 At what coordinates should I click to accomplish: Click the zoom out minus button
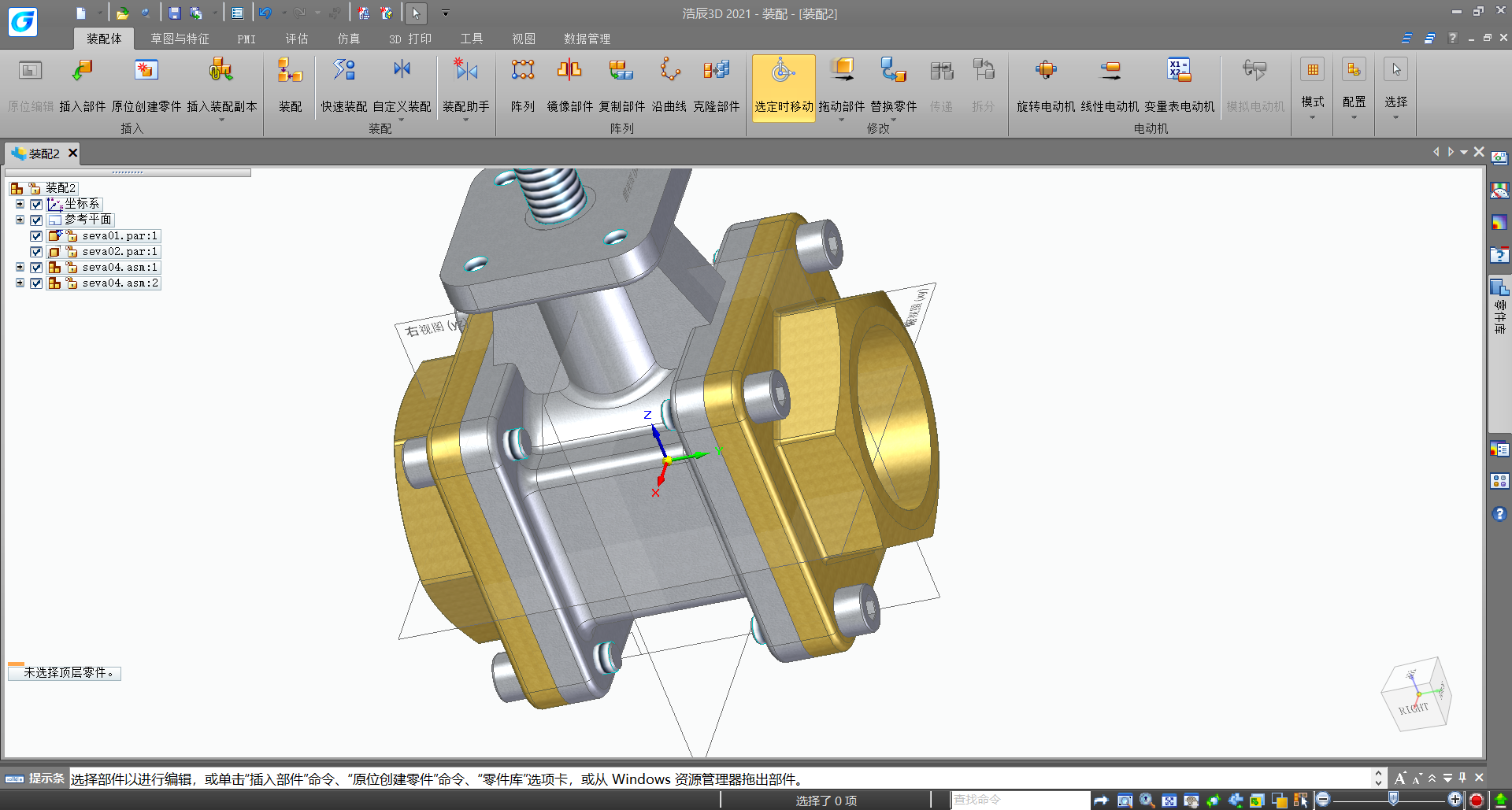click(x=1323, y=800)
